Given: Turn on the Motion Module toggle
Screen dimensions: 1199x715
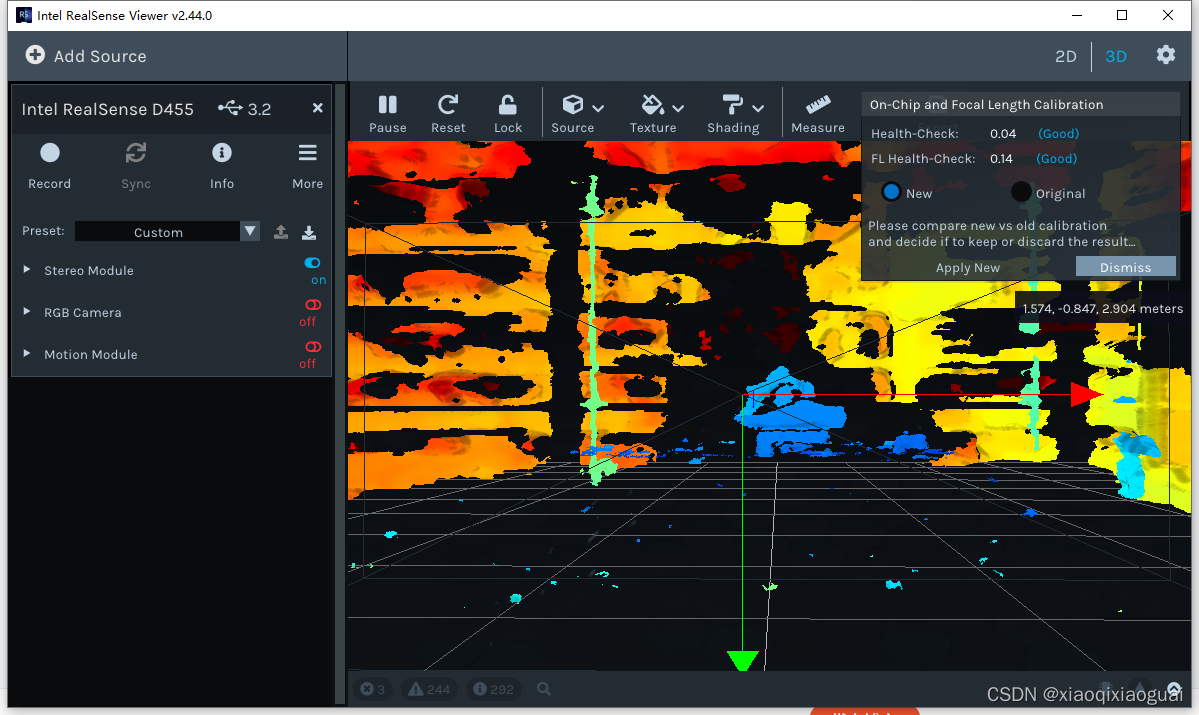Looking at the screenshot, I should coord(313,347).
